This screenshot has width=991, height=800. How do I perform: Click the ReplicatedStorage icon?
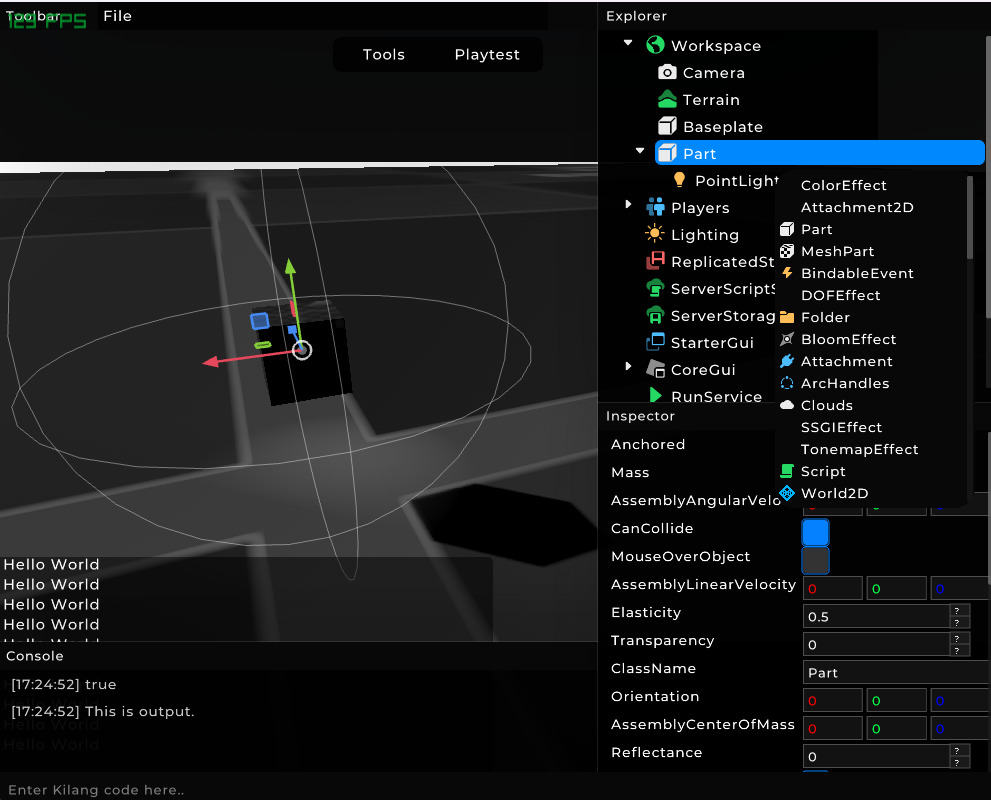click(x=655, y=260)
